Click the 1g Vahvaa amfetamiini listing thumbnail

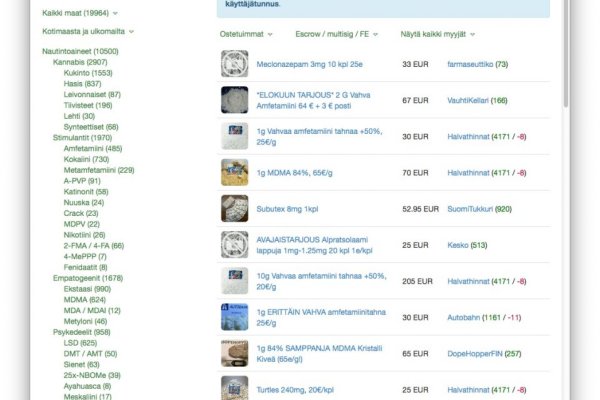[235, 136]
